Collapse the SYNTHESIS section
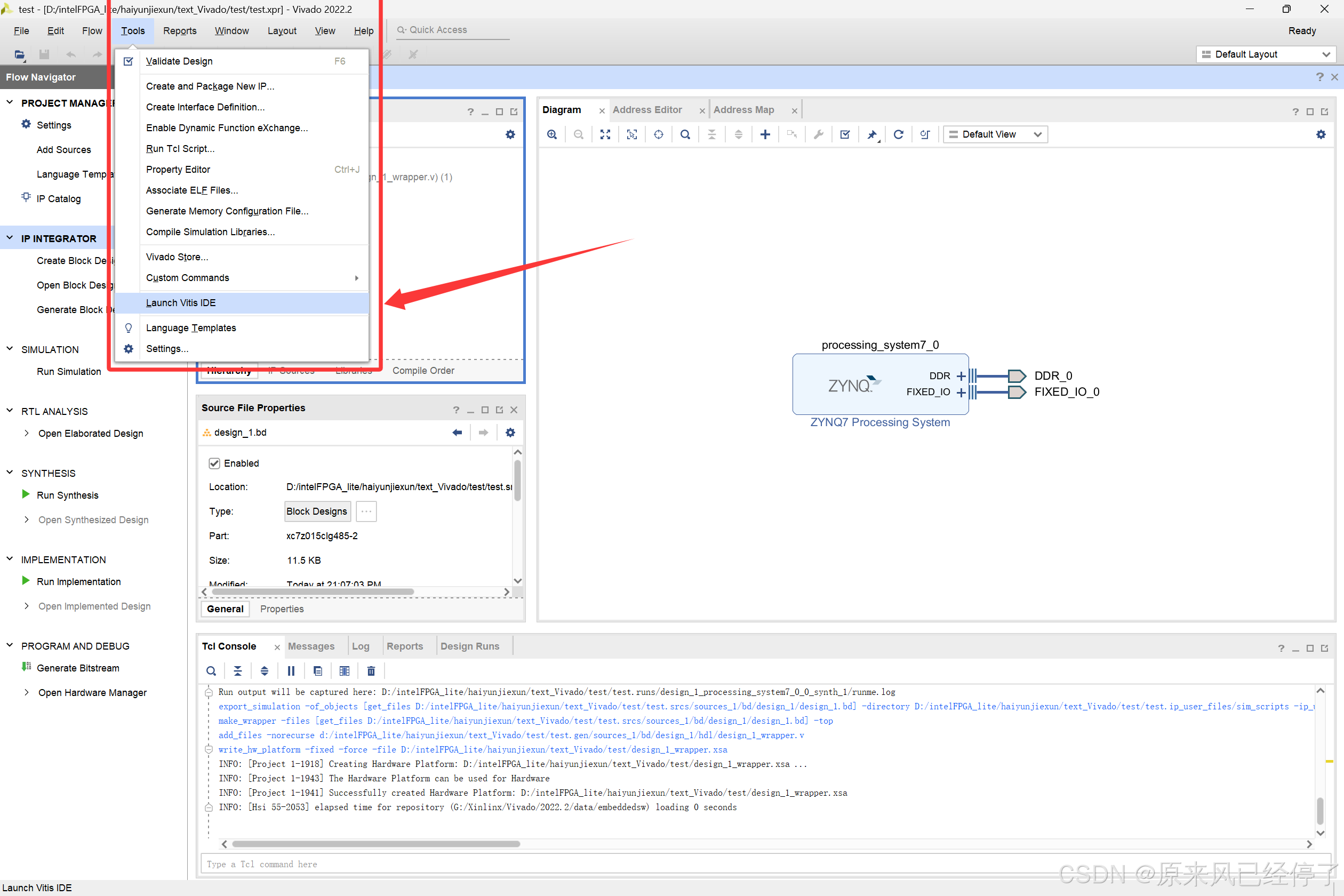Image resolution: width=1344 pixels, height=896 pixels. click(x=10, y=473)
